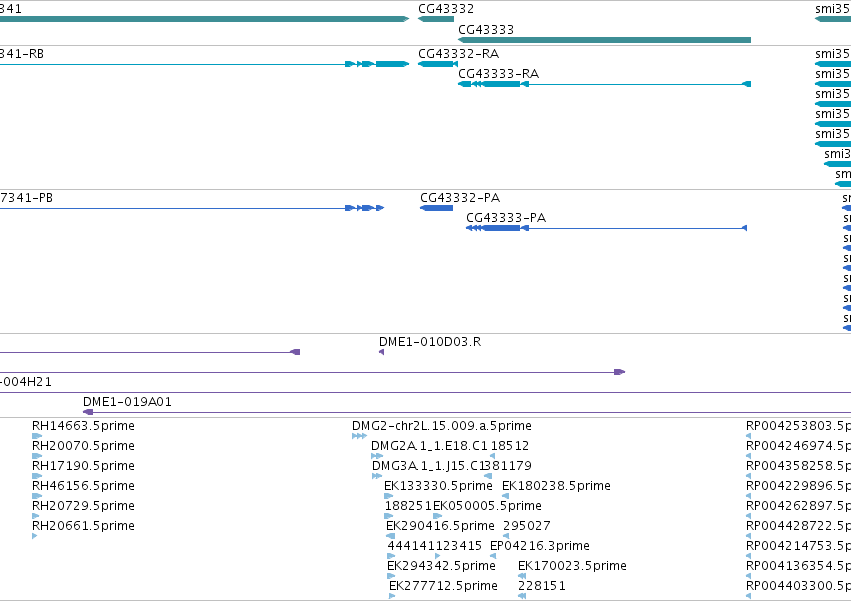851x601 pixels.
Task: Select the DME1-010D03.R feature label
Action: click(430, 342)
